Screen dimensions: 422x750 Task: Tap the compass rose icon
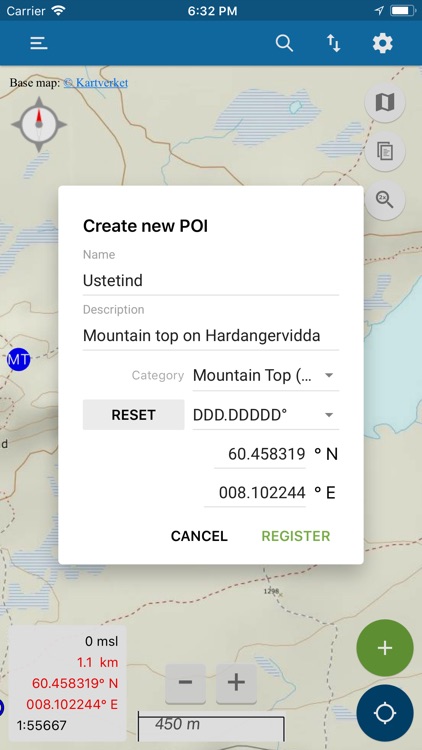39,124
